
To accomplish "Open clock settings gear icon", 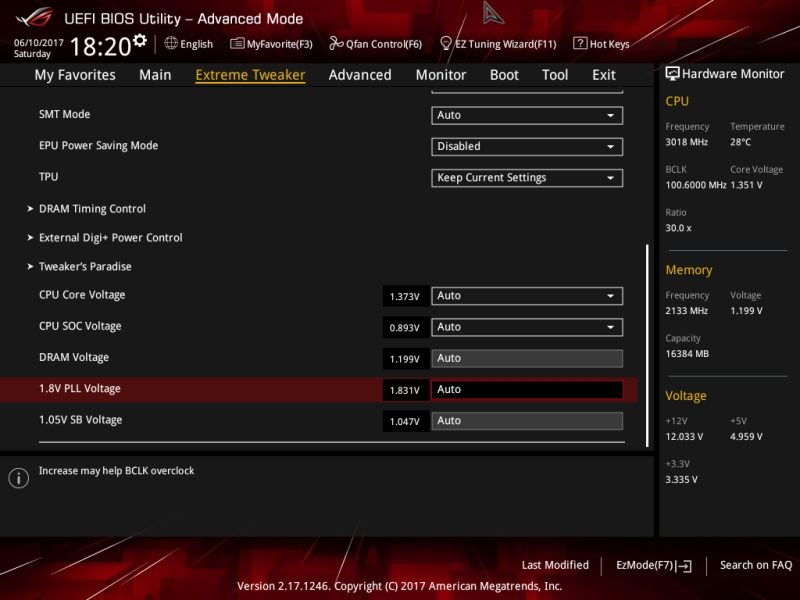I will [140, 40].
